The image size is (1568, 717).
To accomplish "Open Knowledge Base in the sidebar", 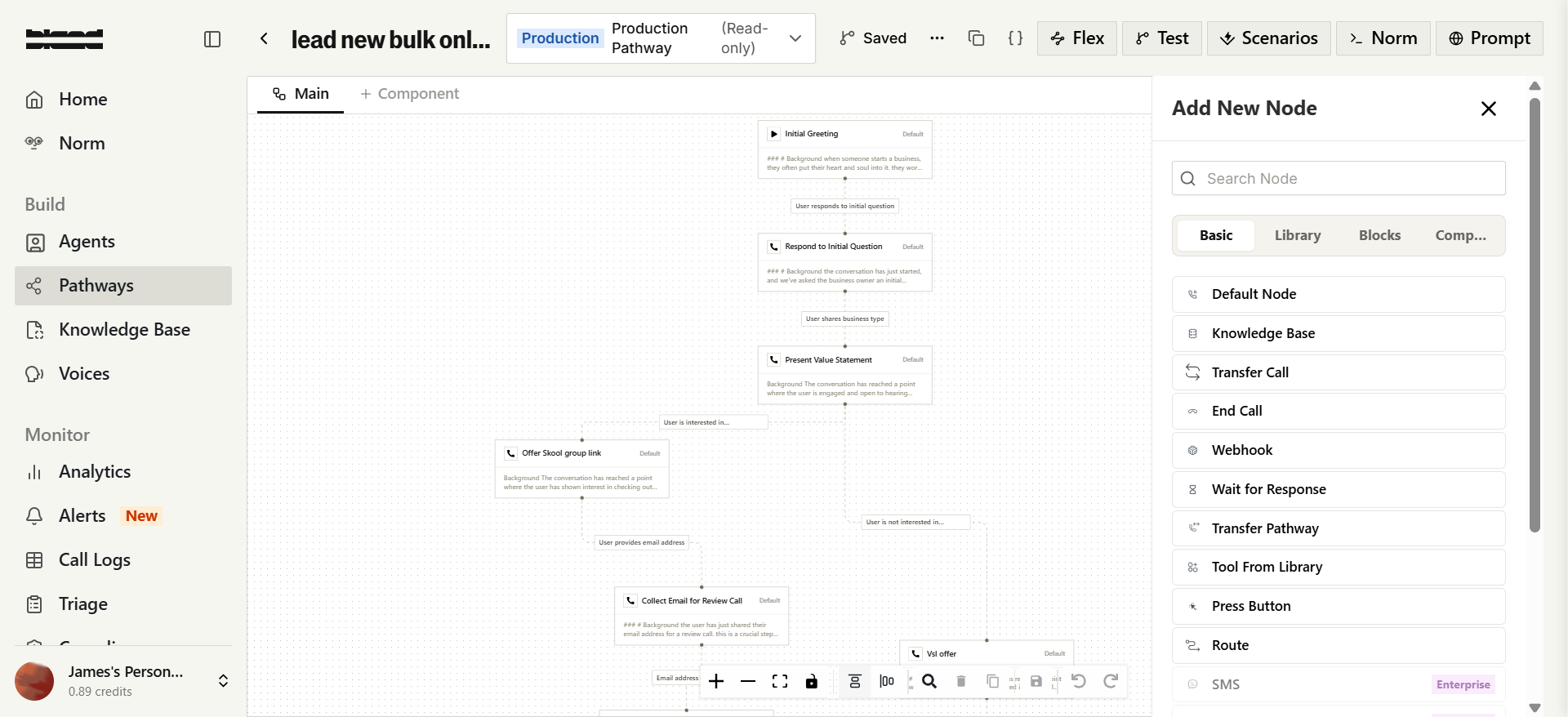I will (x=123, y=330).
